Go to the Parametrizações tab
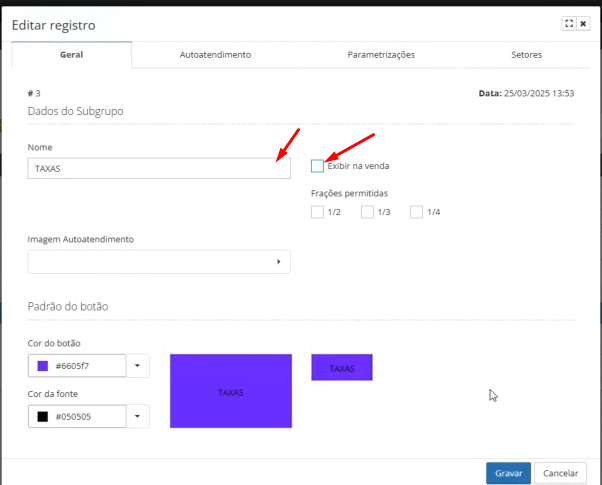 point(381,55)
